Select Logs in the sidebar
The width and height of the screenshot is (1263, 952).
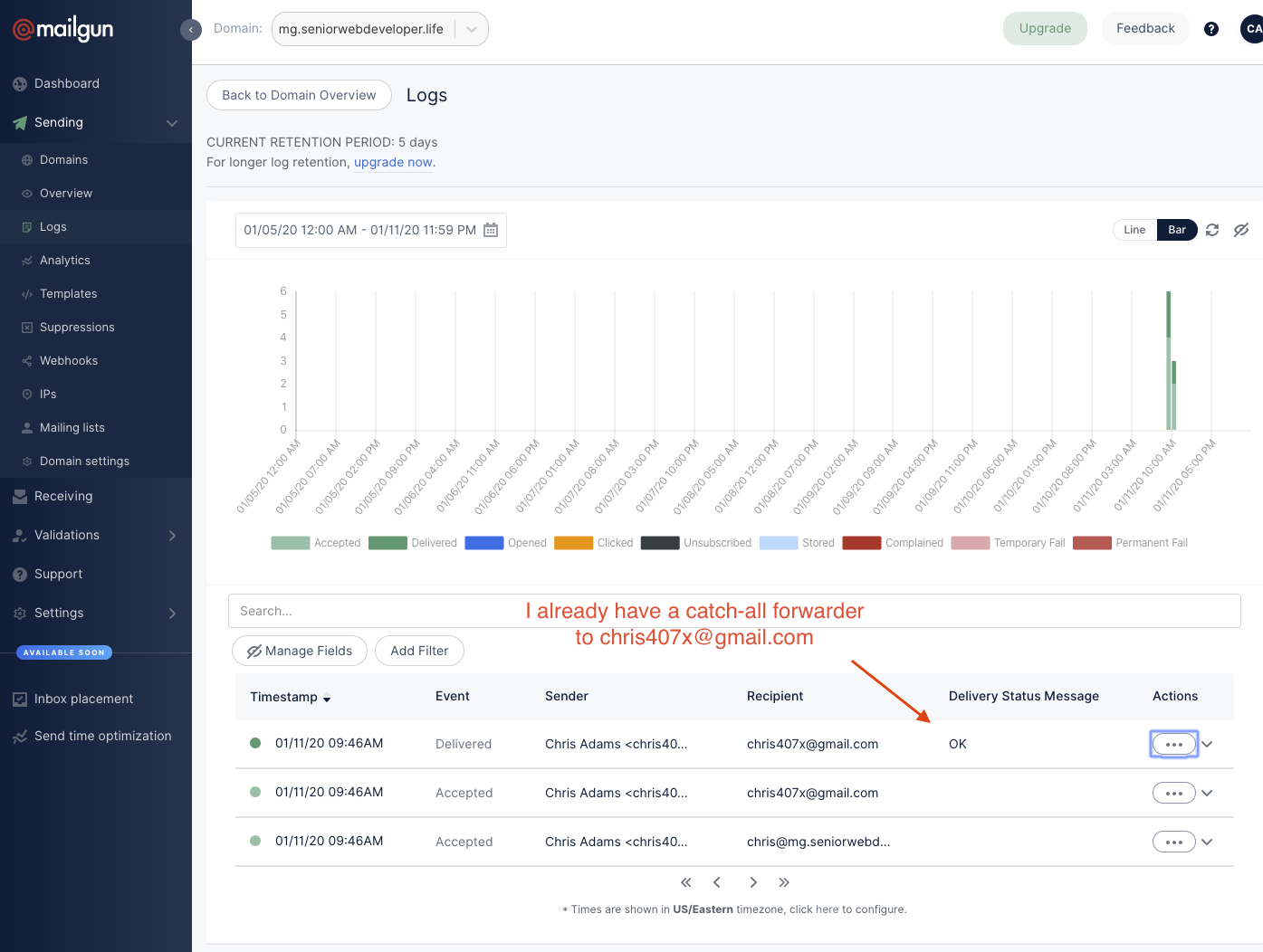pos(96,226)
